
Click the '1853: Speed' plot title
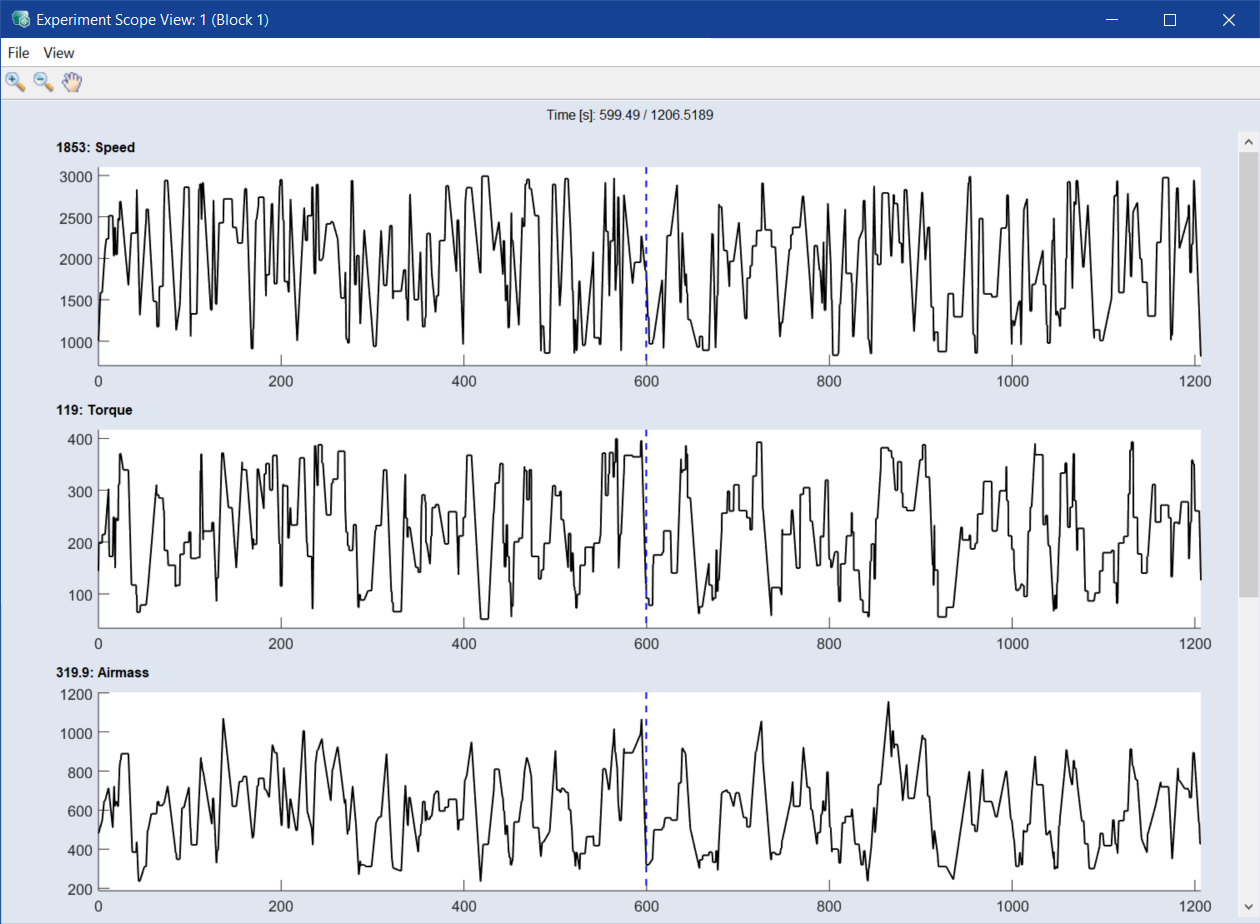pos(95,148)
